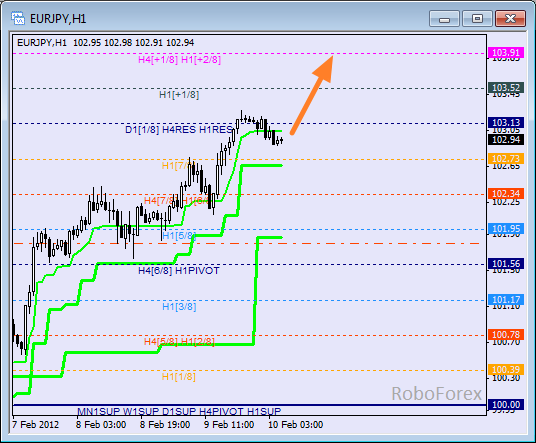
Task: Click the EURJPY,H1 chart window icon
Action: (x=18, y=18)
